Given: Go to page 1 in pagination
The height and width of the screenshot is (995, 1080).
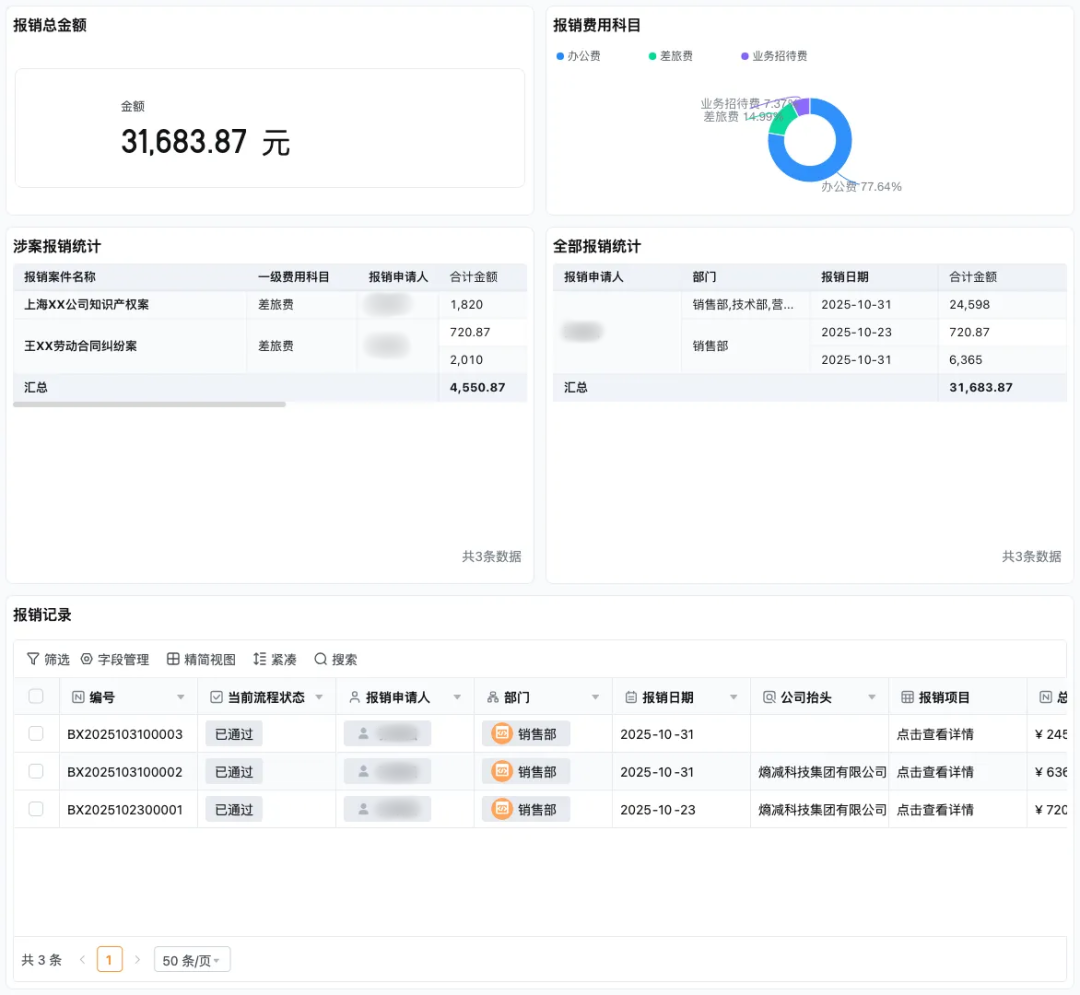Looking at the screenshot, I should pos(109,960).
